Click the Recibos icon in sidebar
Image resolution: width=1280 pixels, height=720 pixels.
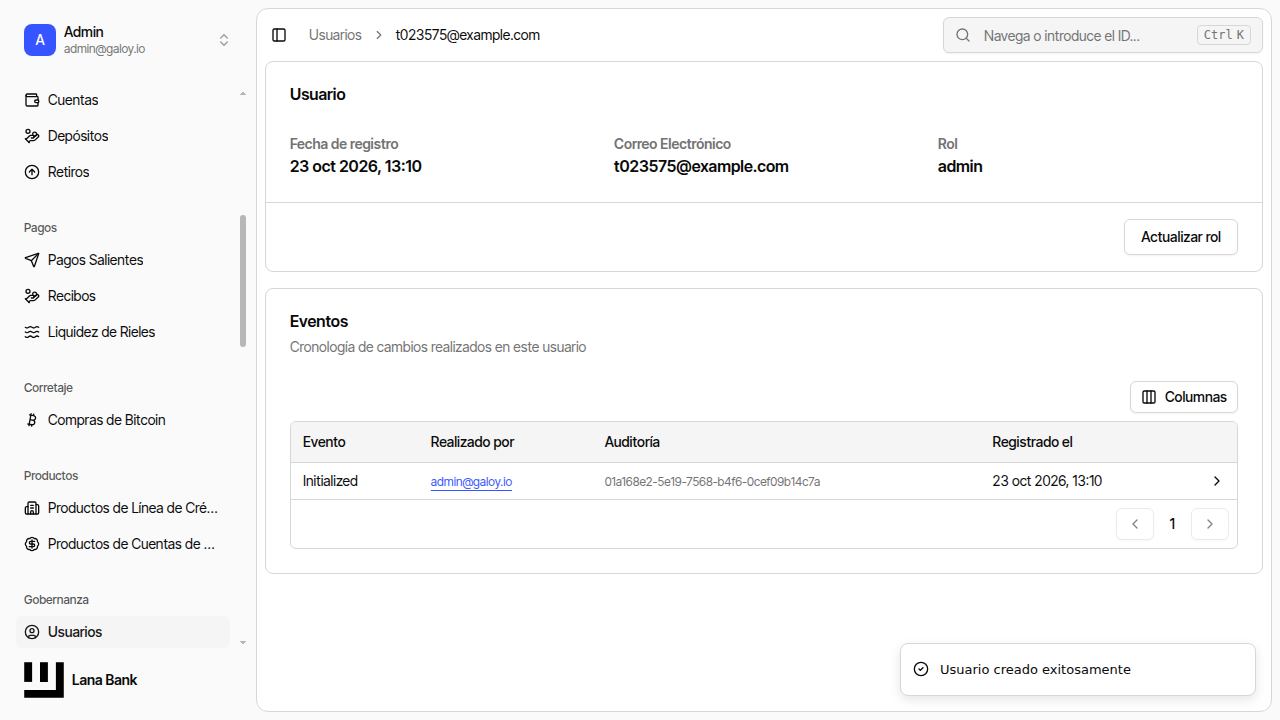click(32, 296)
